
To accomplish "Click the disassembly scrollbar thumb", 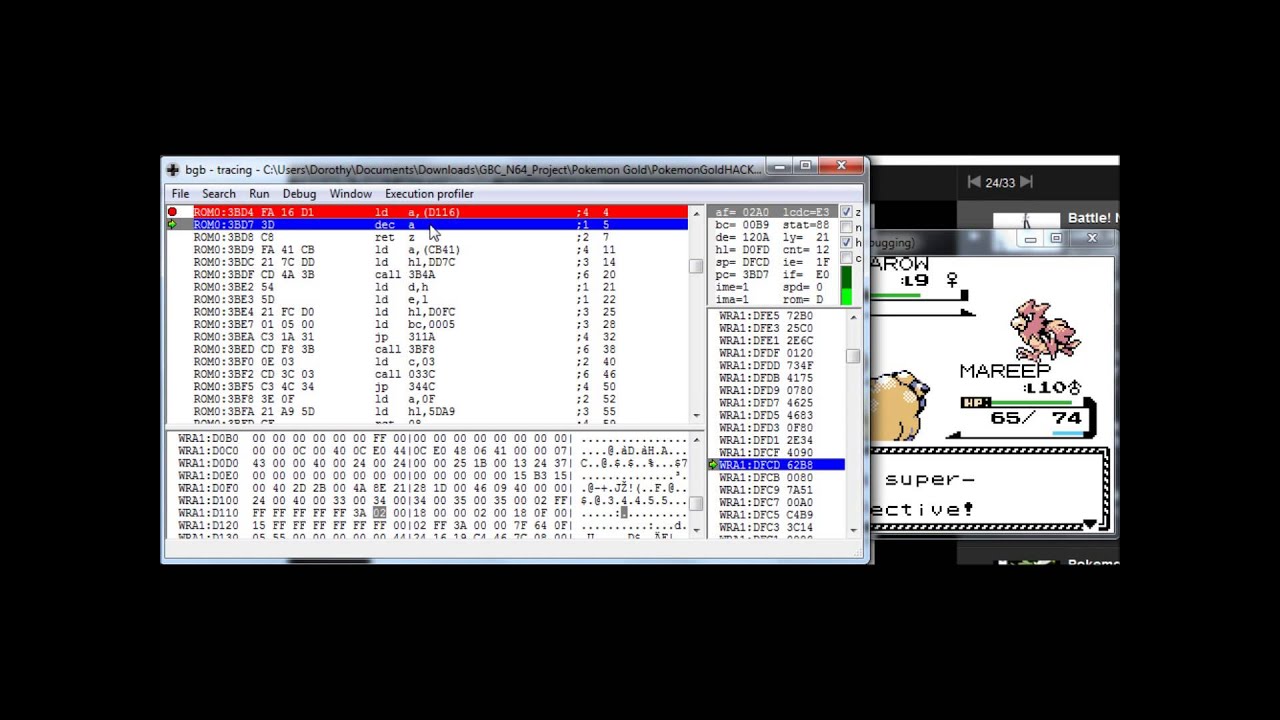I will pyautogui.click(x=696, y=266).
